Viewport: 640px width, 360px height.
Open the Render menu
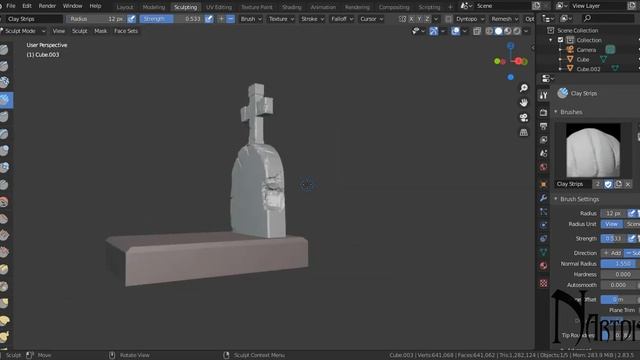47,6
